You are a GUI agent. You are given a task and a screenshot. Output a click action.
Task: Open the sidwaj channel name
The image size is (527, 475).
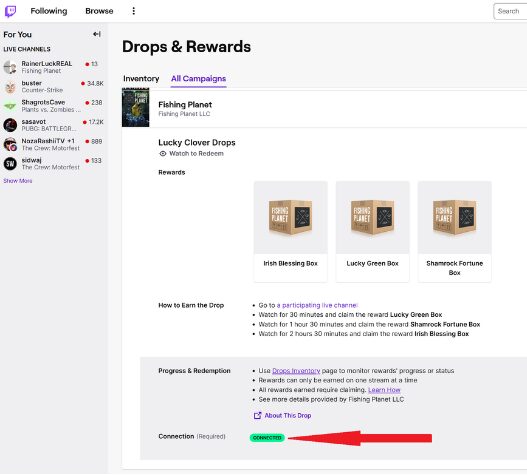click(x=32, y=160)
